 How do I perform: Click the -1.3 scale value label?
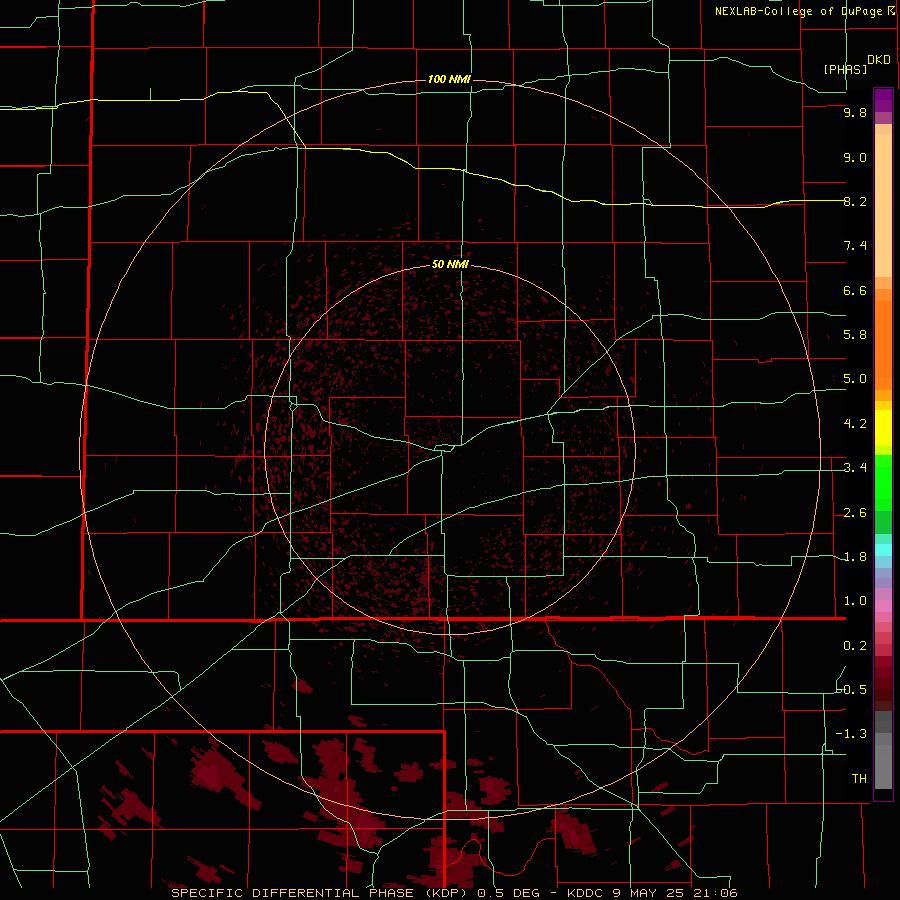pyautogui.click(x=851, y=734)
